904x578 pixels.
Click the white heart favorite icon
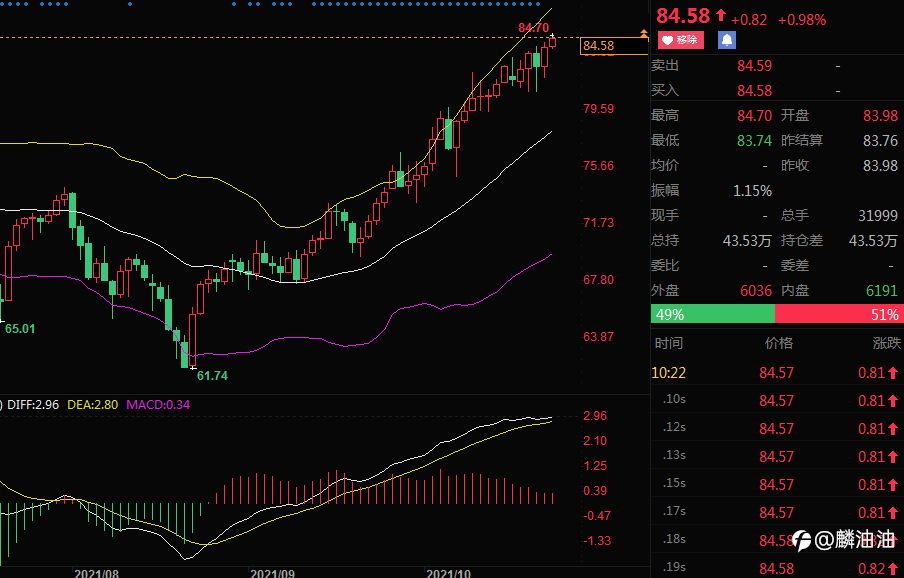[x=667, y=40]
